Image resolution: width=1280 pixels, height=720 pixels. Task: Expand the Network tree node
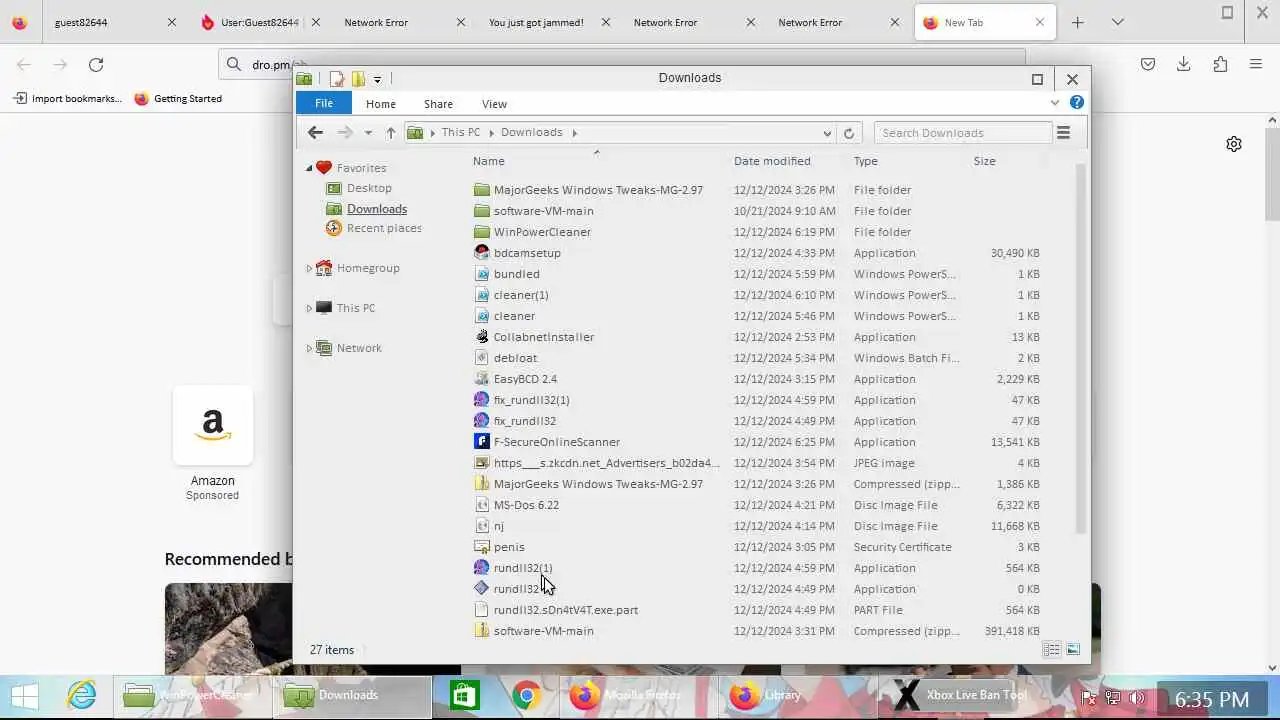point(309,348)
